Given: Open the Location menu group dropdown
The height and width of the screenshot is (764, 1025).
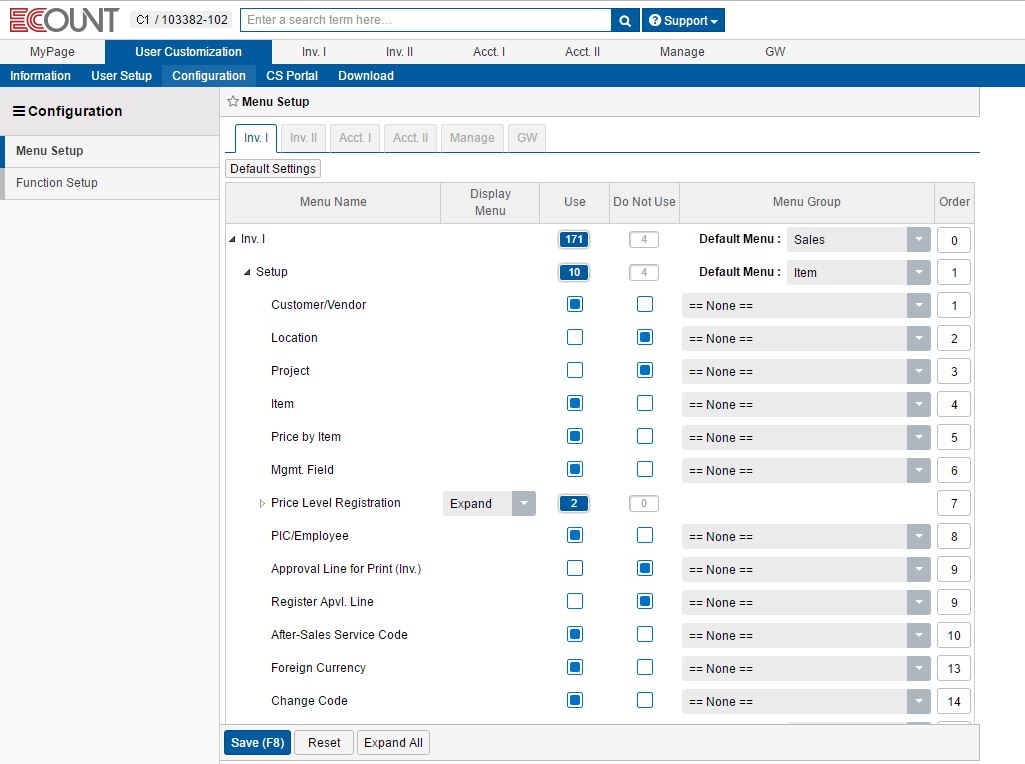Looking at the screenshot, I should click(806, 339).
